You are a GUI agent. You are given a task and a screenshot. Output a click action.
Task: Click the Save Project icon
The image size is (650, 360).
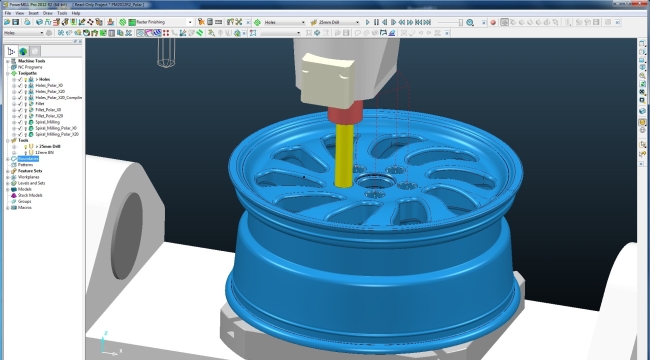pos(15,22)
